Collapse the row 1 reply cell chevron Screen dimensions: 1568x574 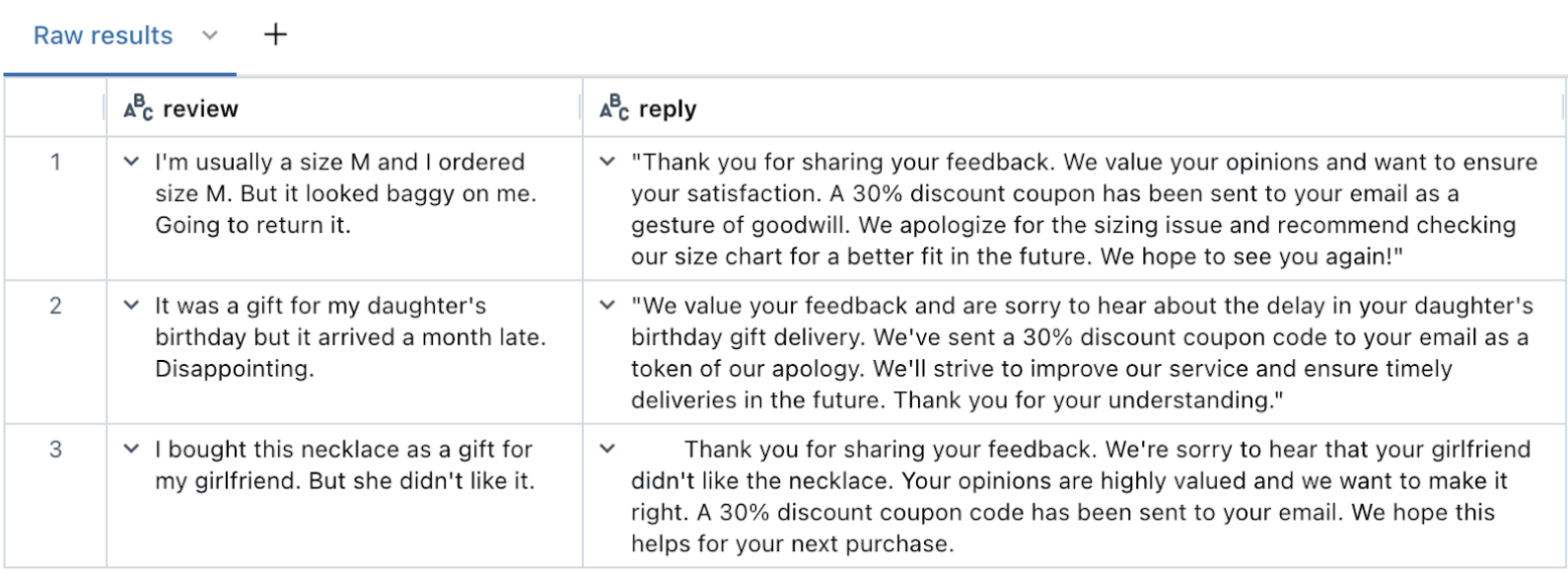click(607, 162)
